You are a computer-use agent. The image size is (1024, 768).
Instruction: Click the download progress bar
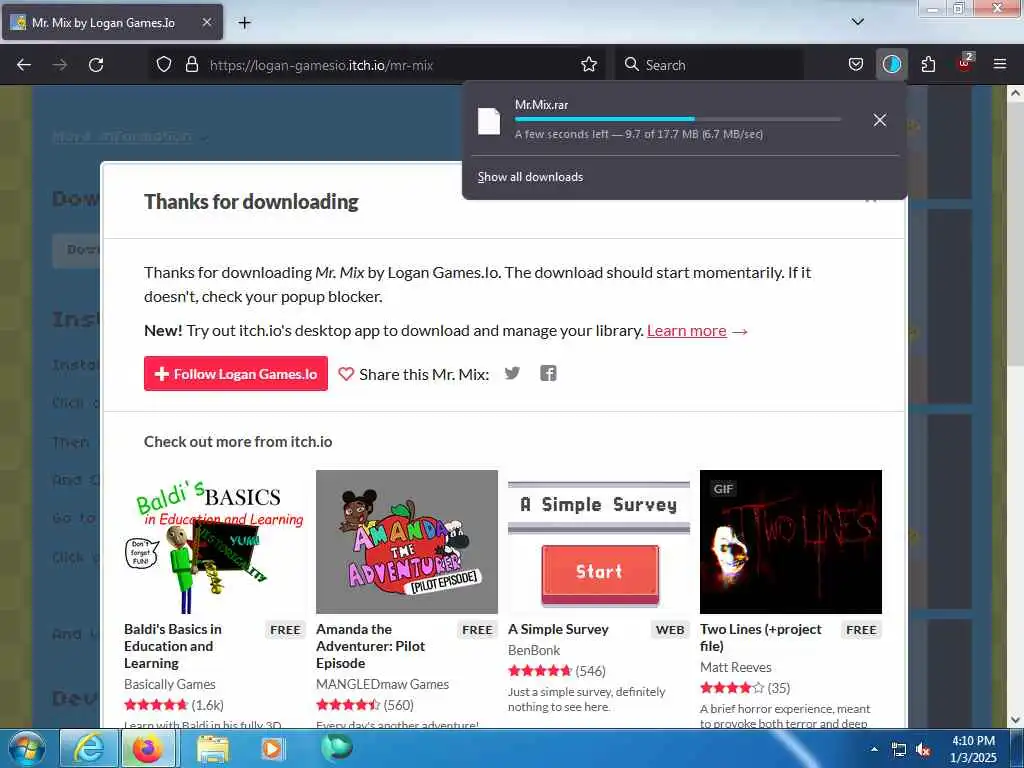pos(677,120)
